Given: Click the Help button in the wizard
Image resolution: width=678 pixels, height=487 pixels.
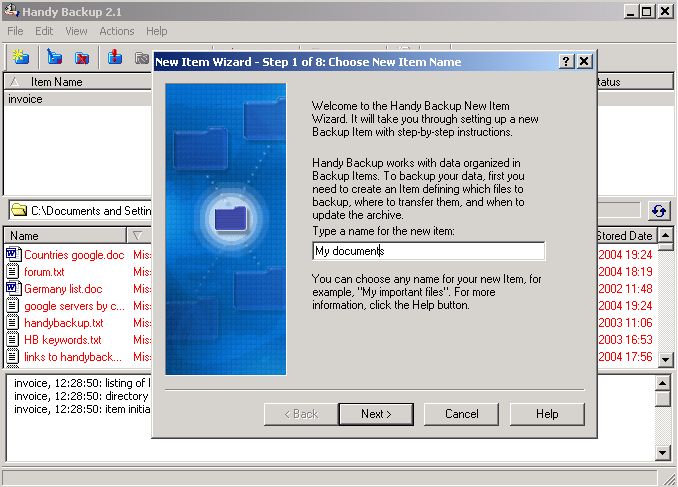Looking at the screenshot, I should [547, 414].
